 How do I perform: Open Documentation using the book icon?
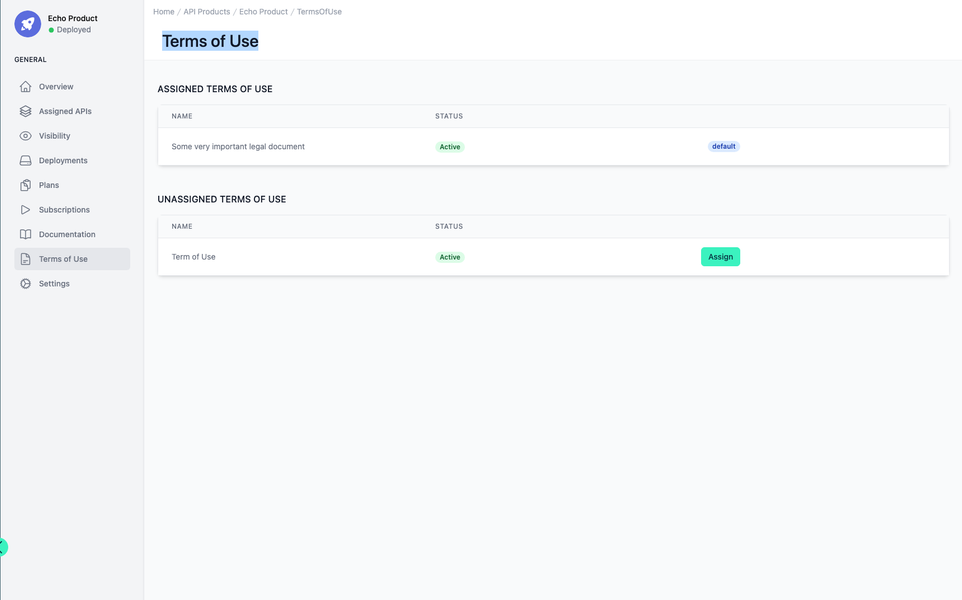(24, 233)
